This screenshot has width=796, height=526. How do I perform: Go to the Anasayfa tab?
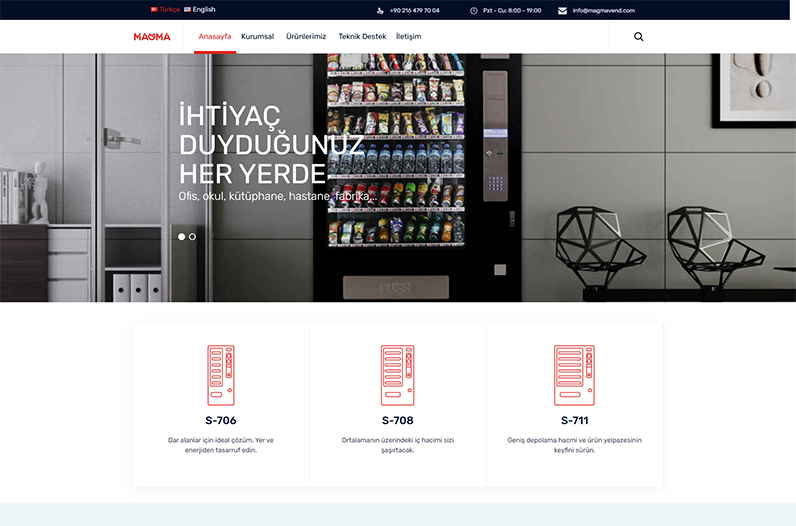click(x=215, y=37)
